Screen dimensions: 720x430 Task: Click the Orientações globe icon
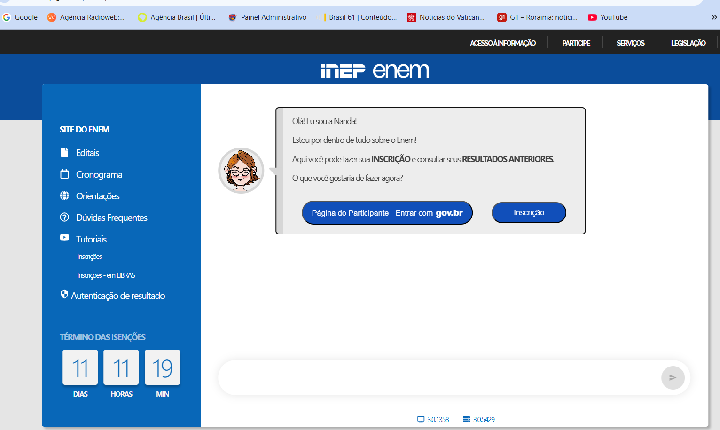64,196
